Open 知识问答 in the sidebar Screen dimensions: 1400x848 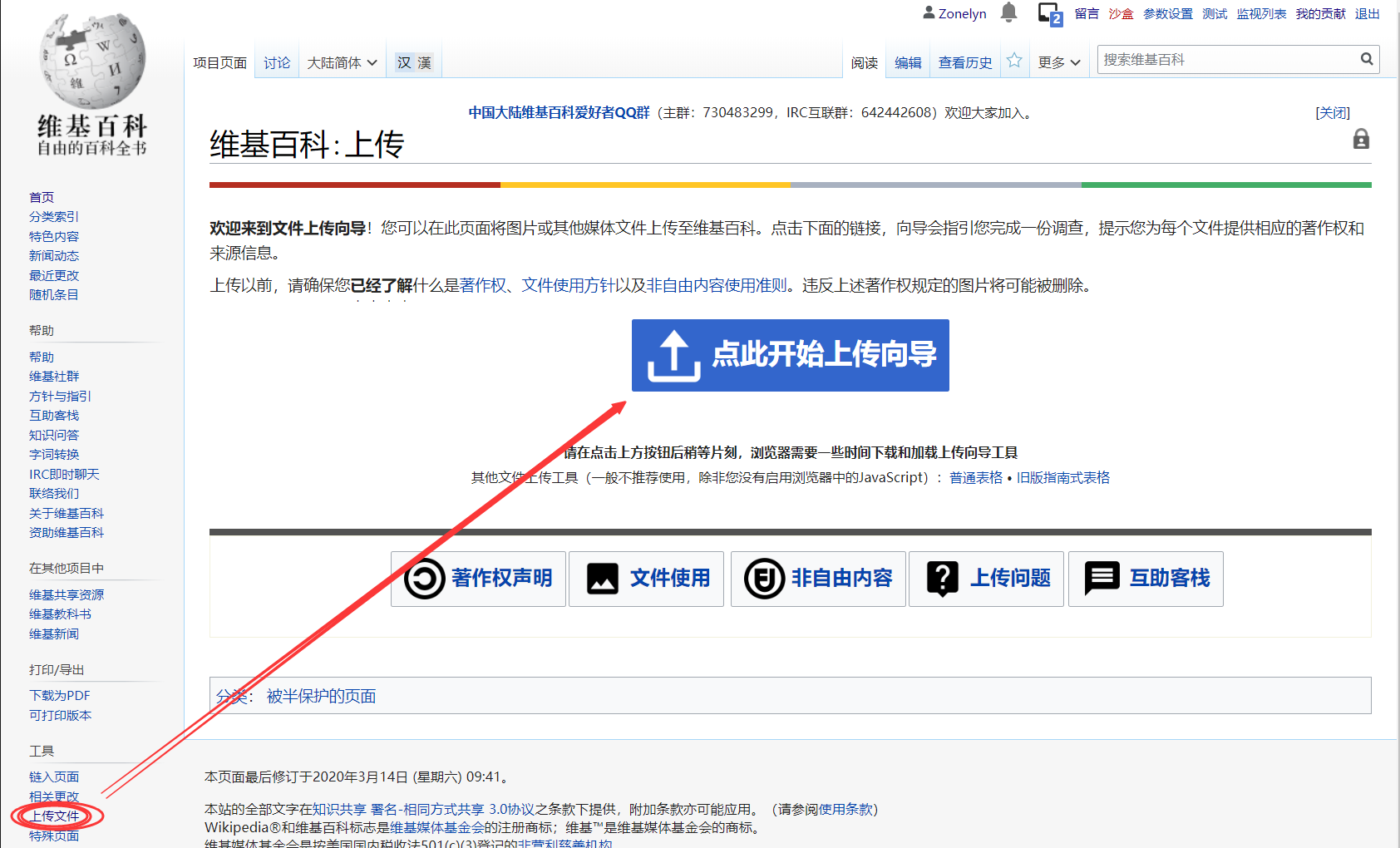point(54,435)
